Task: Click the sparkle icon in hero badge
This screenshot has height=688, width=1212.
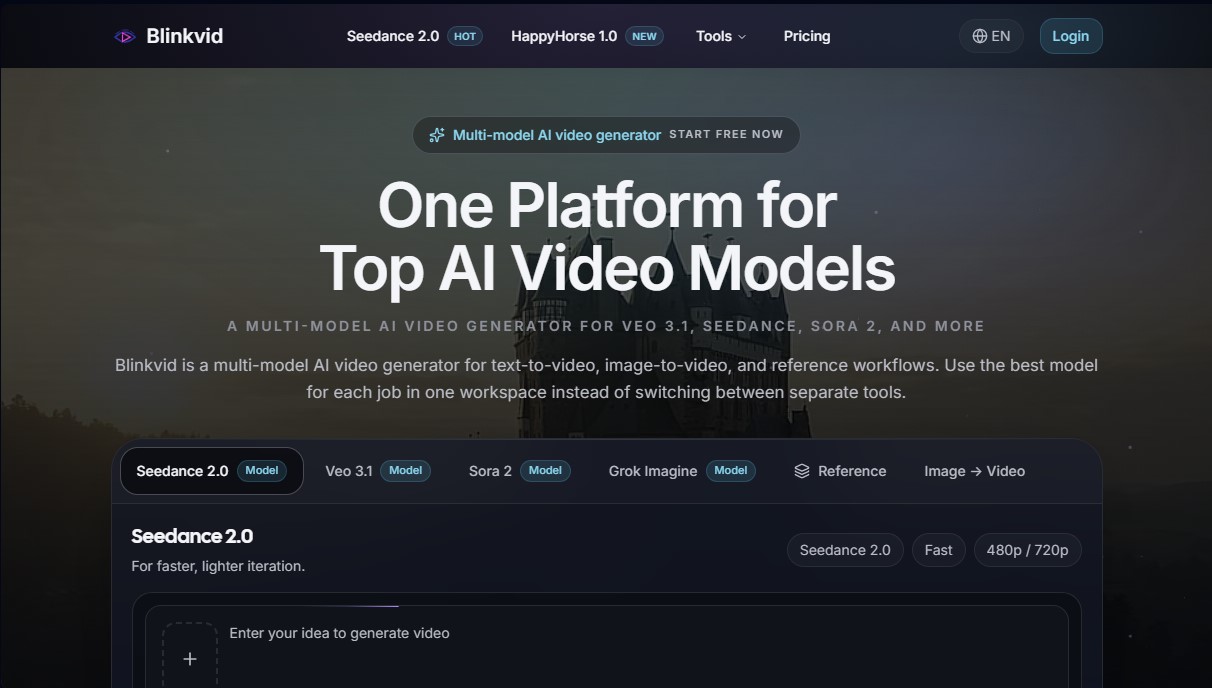Action: 437,135
